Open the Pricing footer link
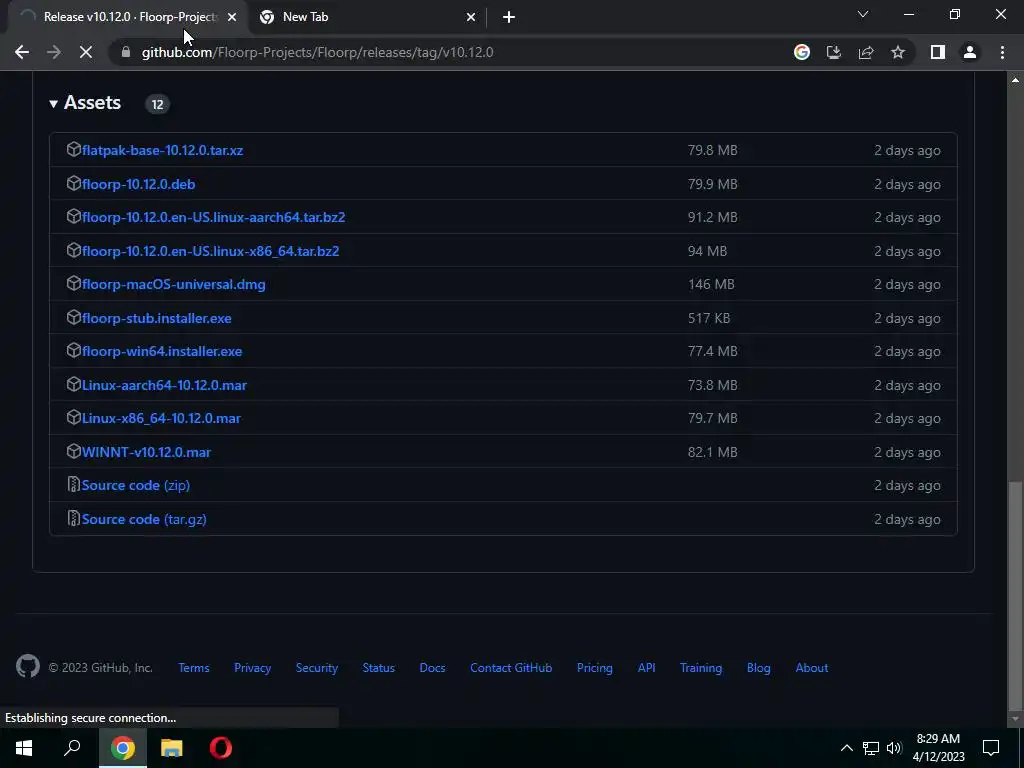 click(x=595, y=667)
